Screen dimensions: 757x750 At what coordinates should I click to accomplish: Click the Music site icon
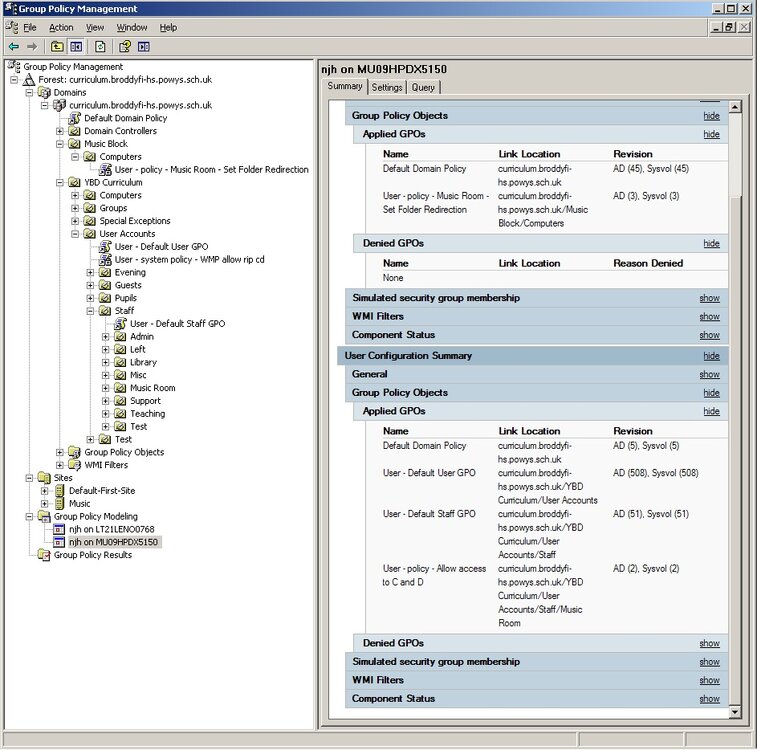[x=59, y=504]
